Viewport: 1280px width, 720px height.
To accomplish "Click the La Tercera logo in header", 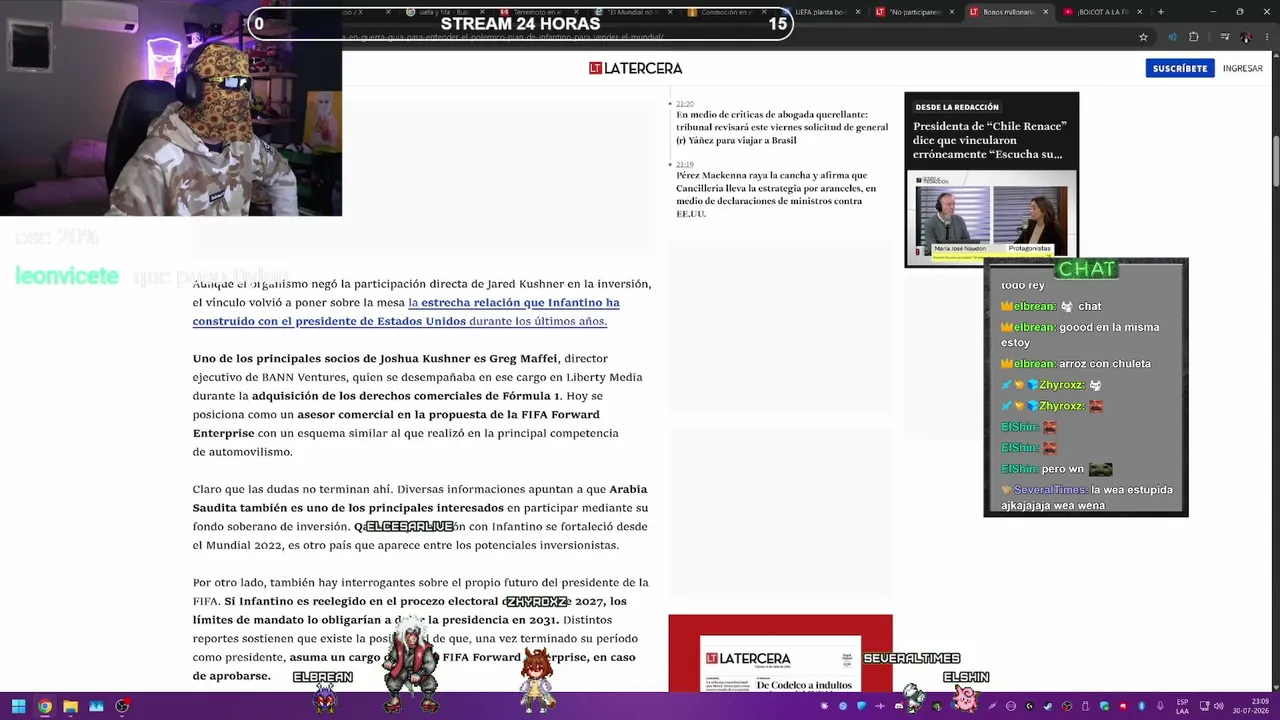I will [635, 68].
